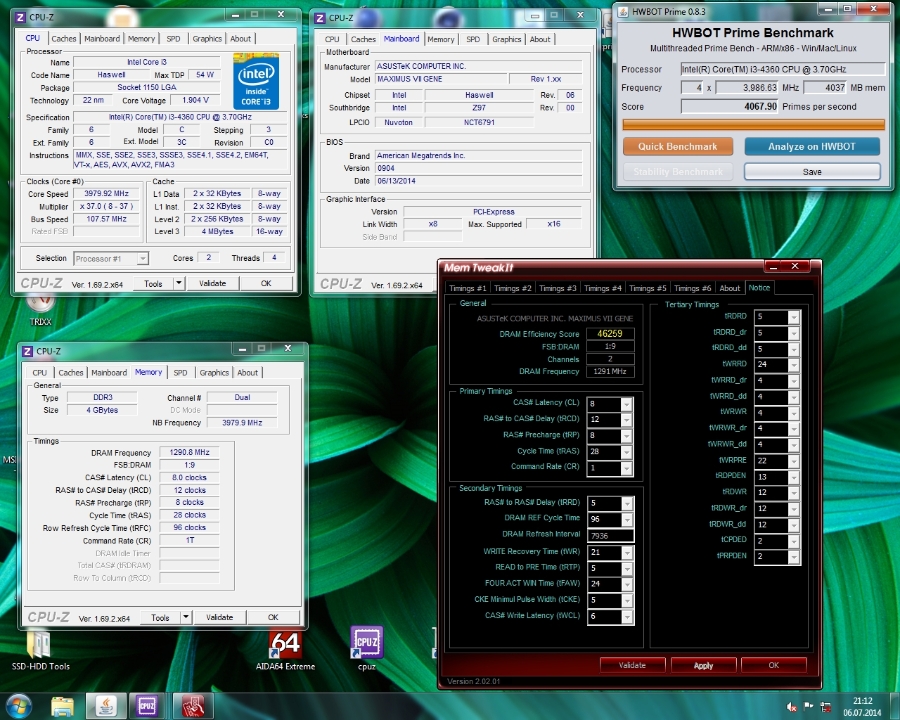Click Core Speed value 3979.92 MHz

(x=107, y=193)
